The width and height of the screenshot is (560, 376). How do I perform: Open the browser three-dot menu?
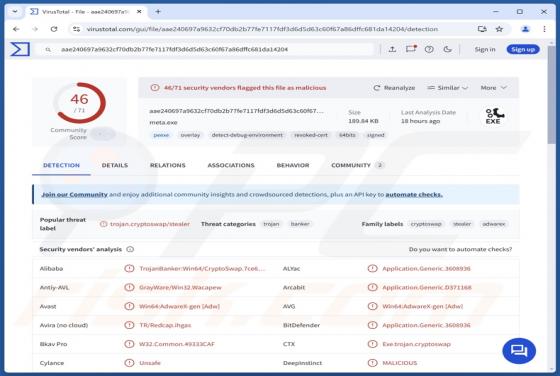(x=544, y=29)
